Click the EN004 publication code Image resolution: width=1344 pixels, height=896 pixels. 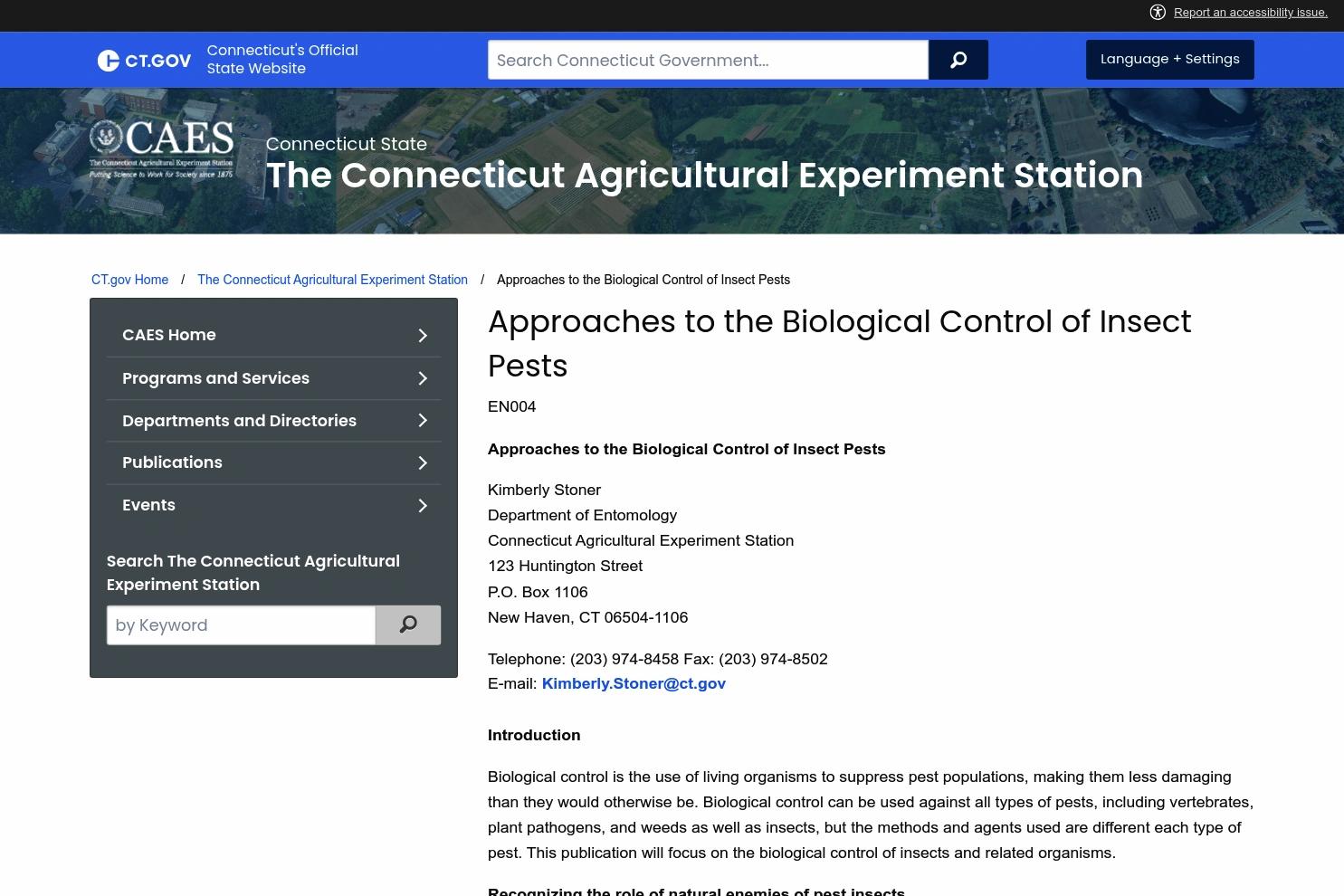511,407
